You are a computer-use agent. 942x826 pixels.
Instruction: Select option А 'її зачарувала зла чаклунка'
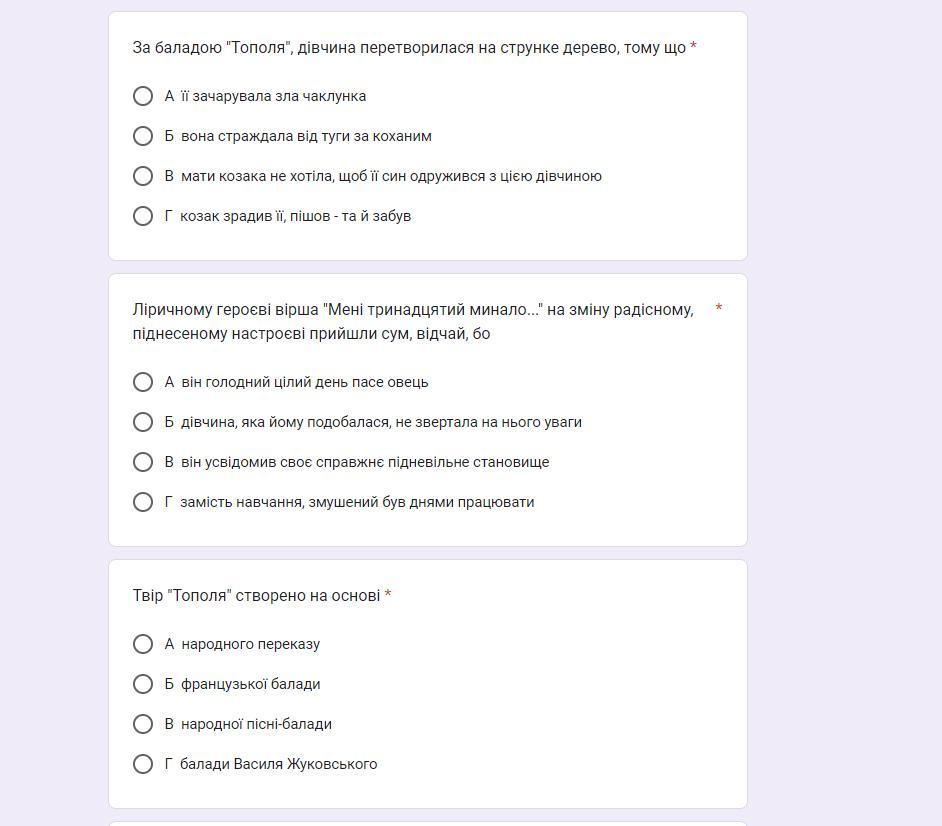tap(143, 96)
